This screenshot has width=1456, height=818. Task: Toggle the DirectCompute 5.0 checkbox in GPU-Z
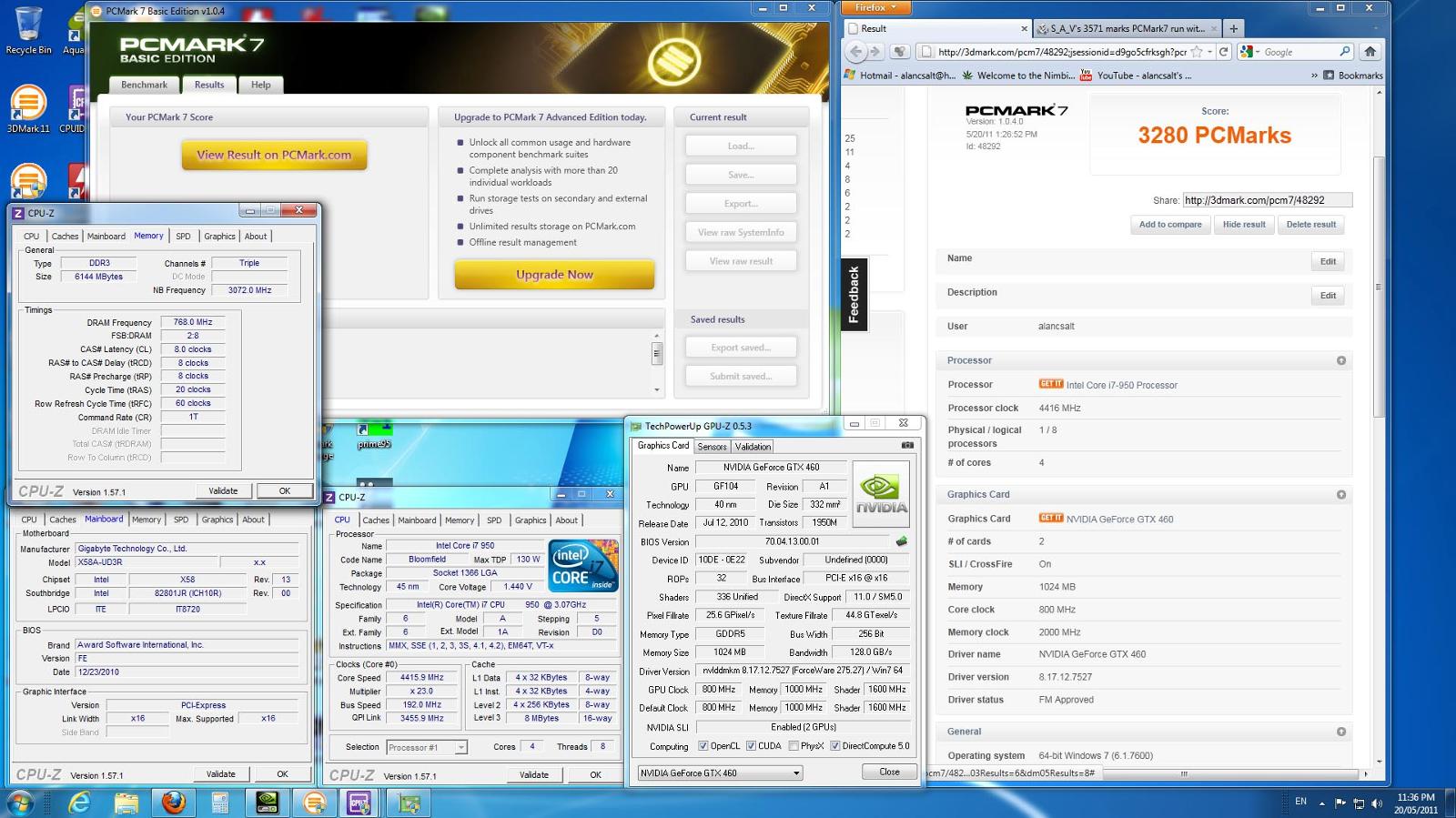[x=834, y=746]
